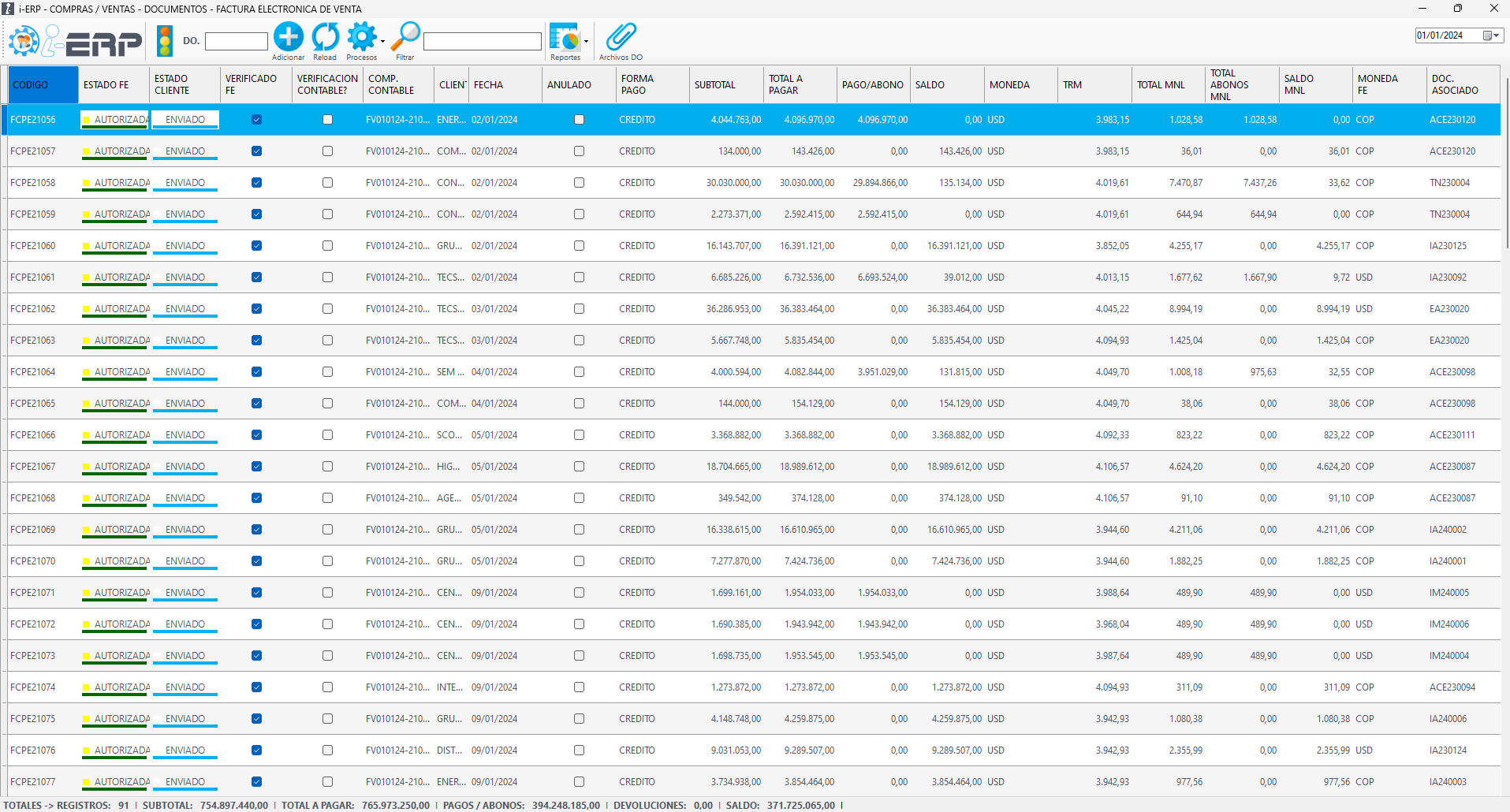This screenshot has width=1510, height=812.
Task: Click the TOTAL A PAGAR column header
Action: coord(785,84)
